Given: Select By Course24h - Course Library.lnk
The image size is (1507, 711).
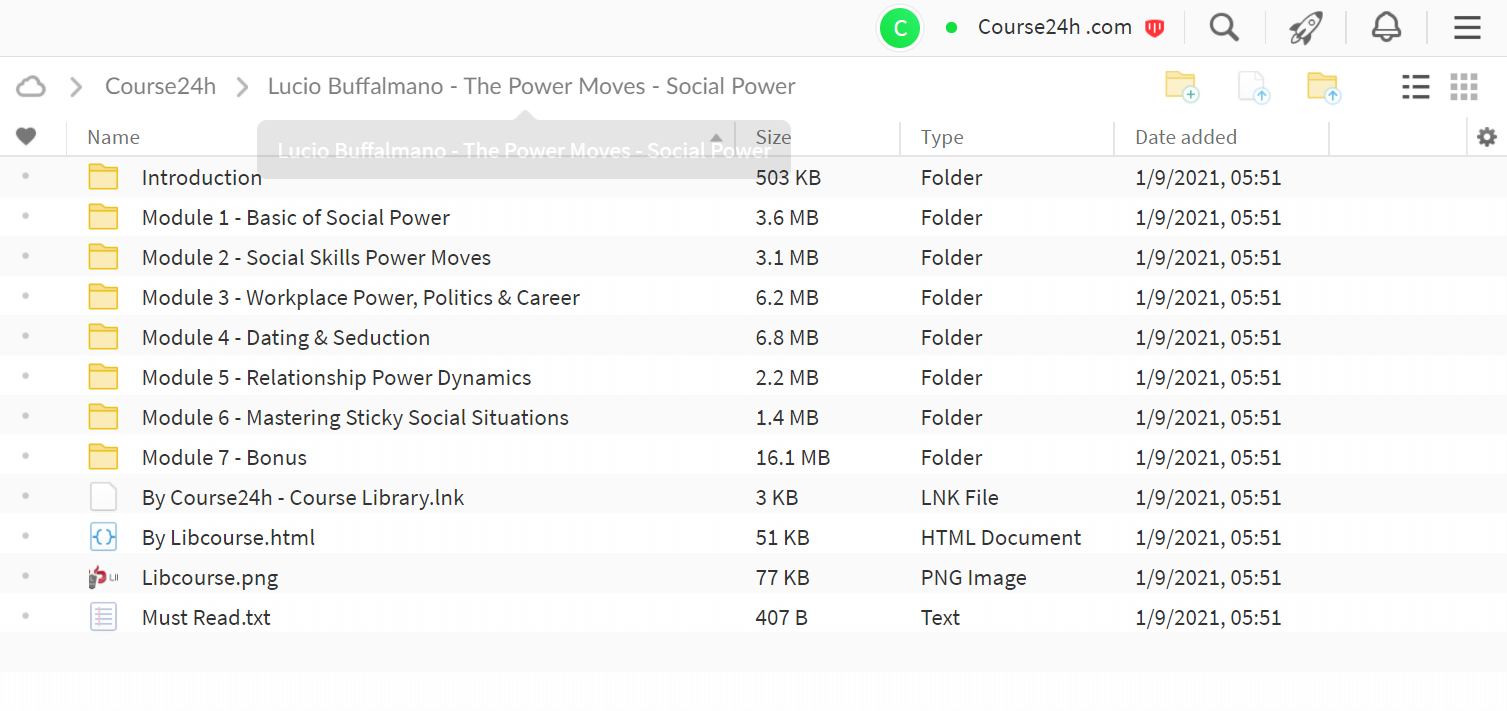Looking at the screenshot, I should (303, 497).
